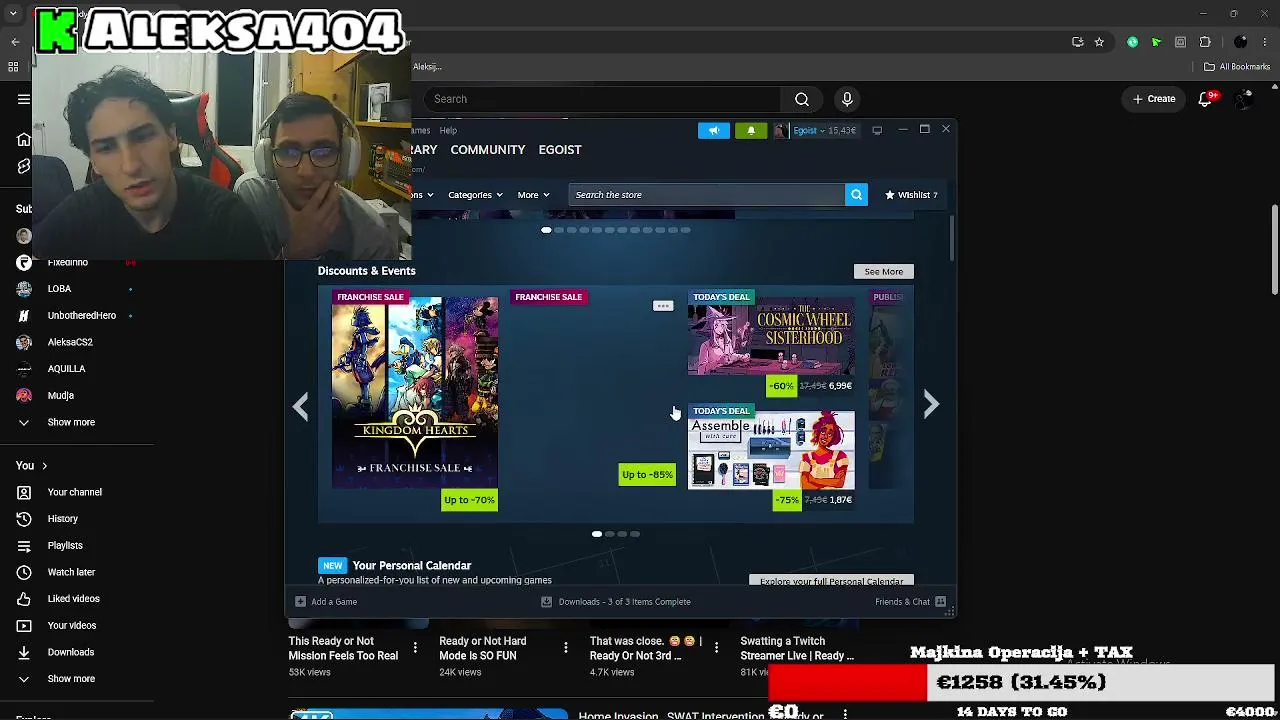Open options for 'That was close' video
Image resolution: width=1280 pixels, height=720 pixels.
point(716,648)
